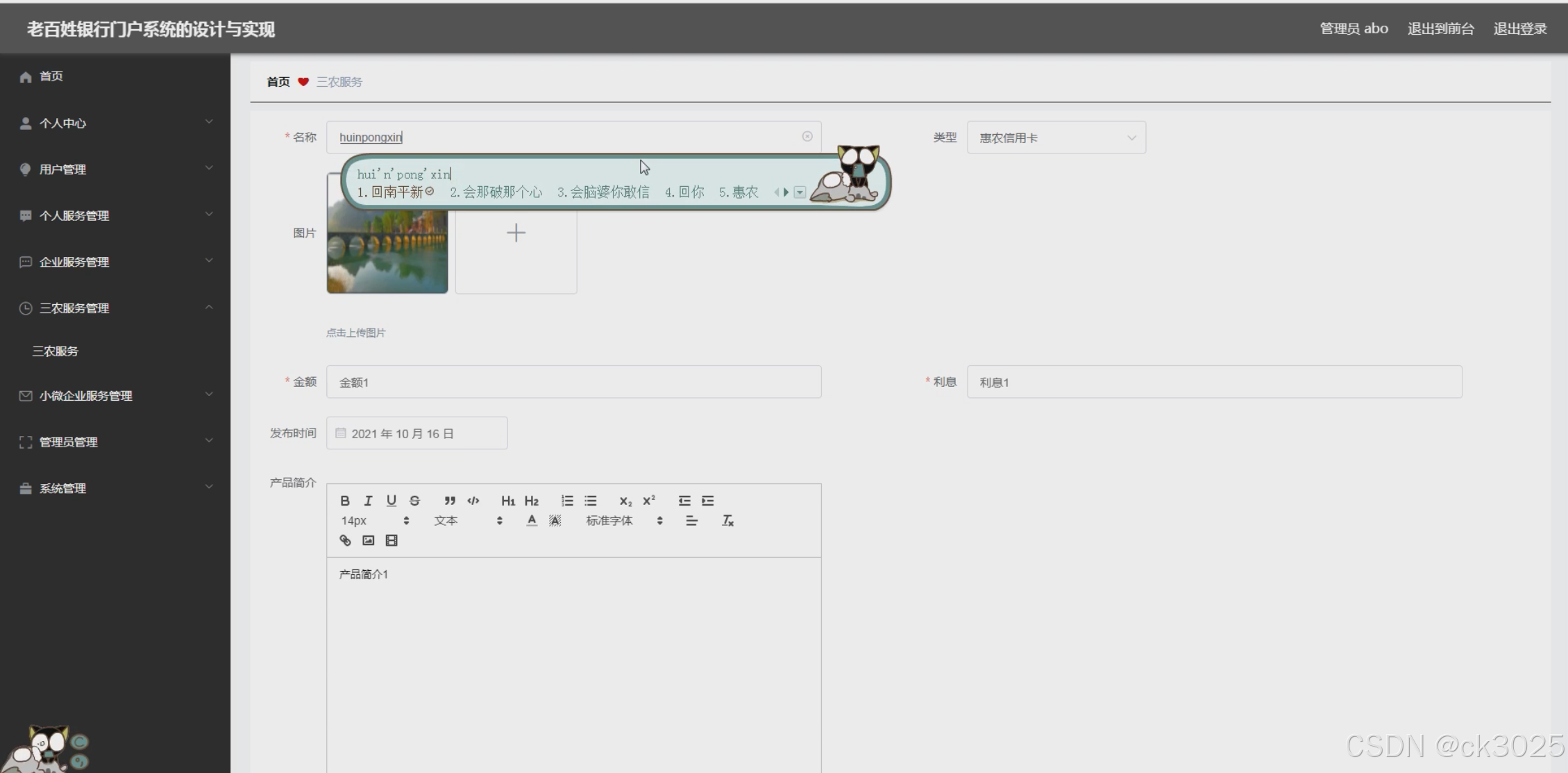Apply Heading 1 with H1 icon
Viewport: 1568px width, 773px height.
coord(507,501)
